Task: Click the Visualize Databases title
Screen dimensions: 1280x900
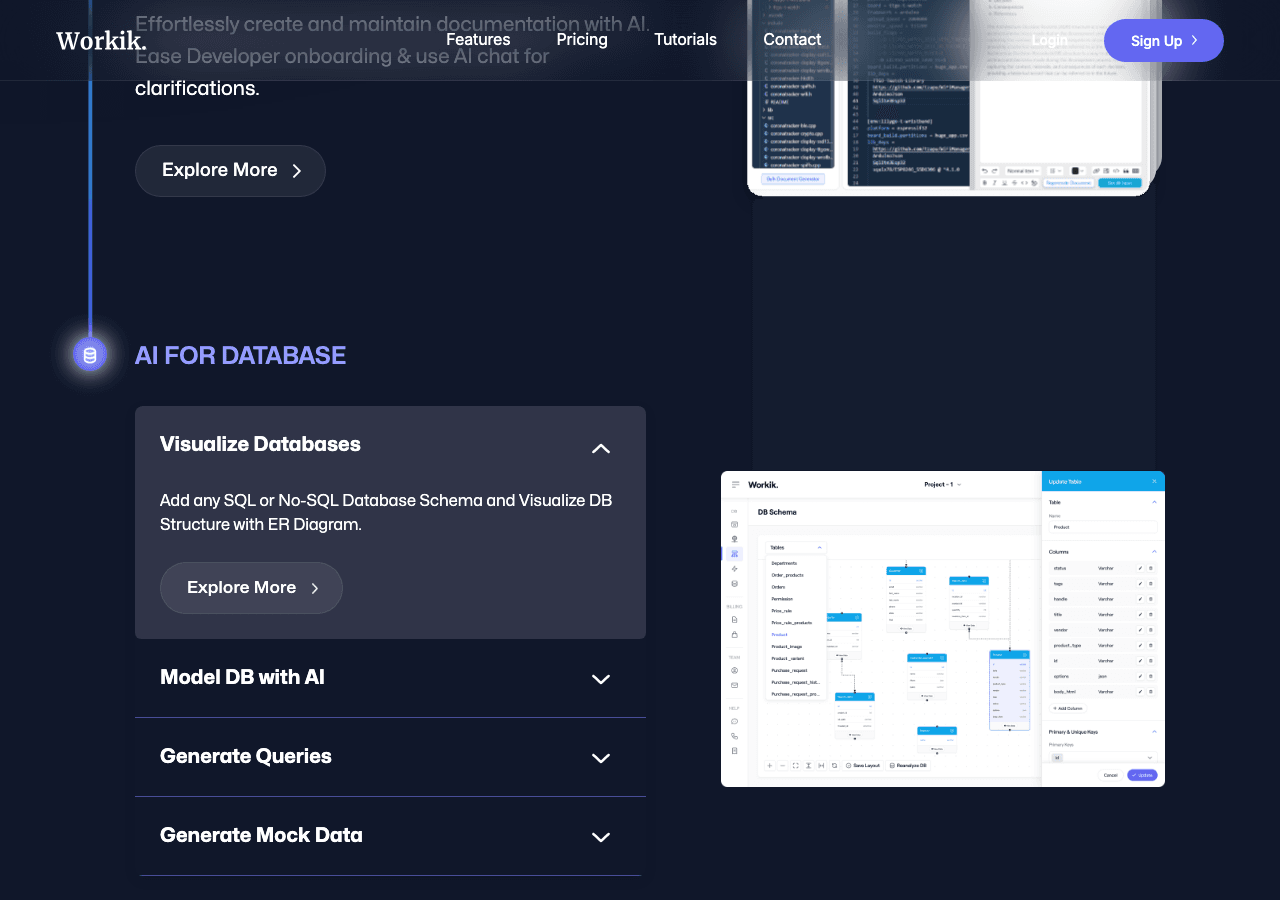Action: click(260, 444)
